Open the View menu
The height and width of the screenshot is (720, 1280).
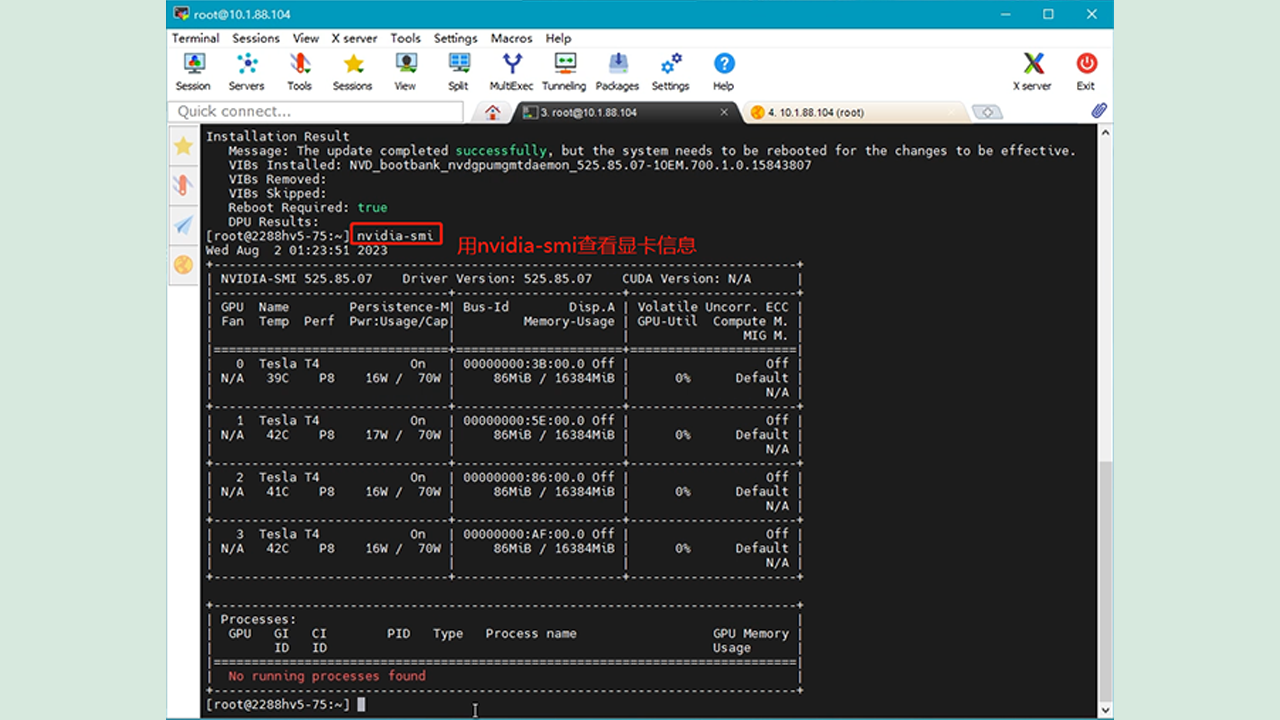pyautogui.click(x=305, y=38)
